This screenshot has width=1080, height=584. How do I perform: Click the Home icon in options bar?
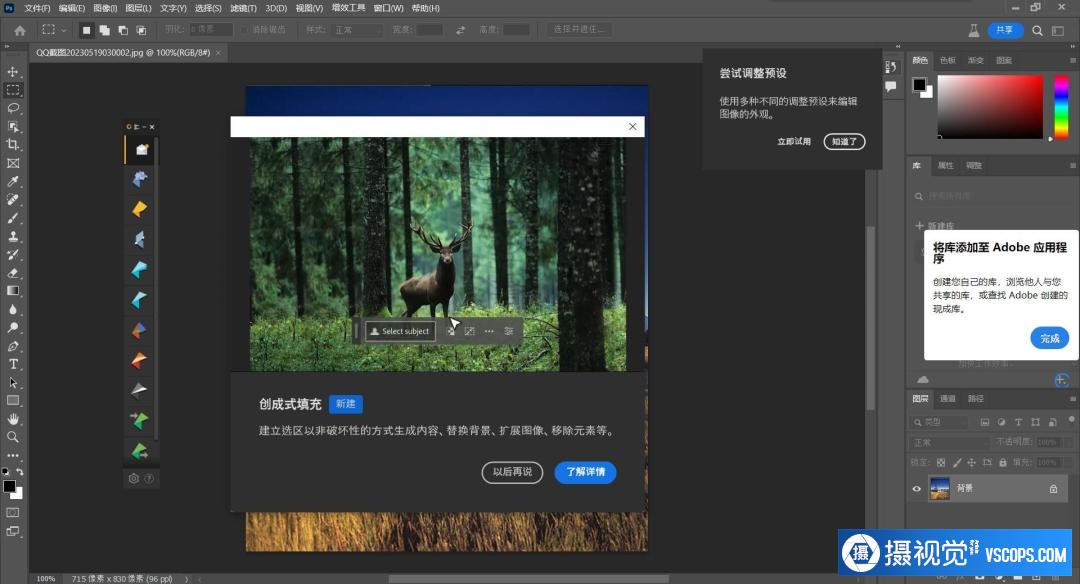[20, 30]
